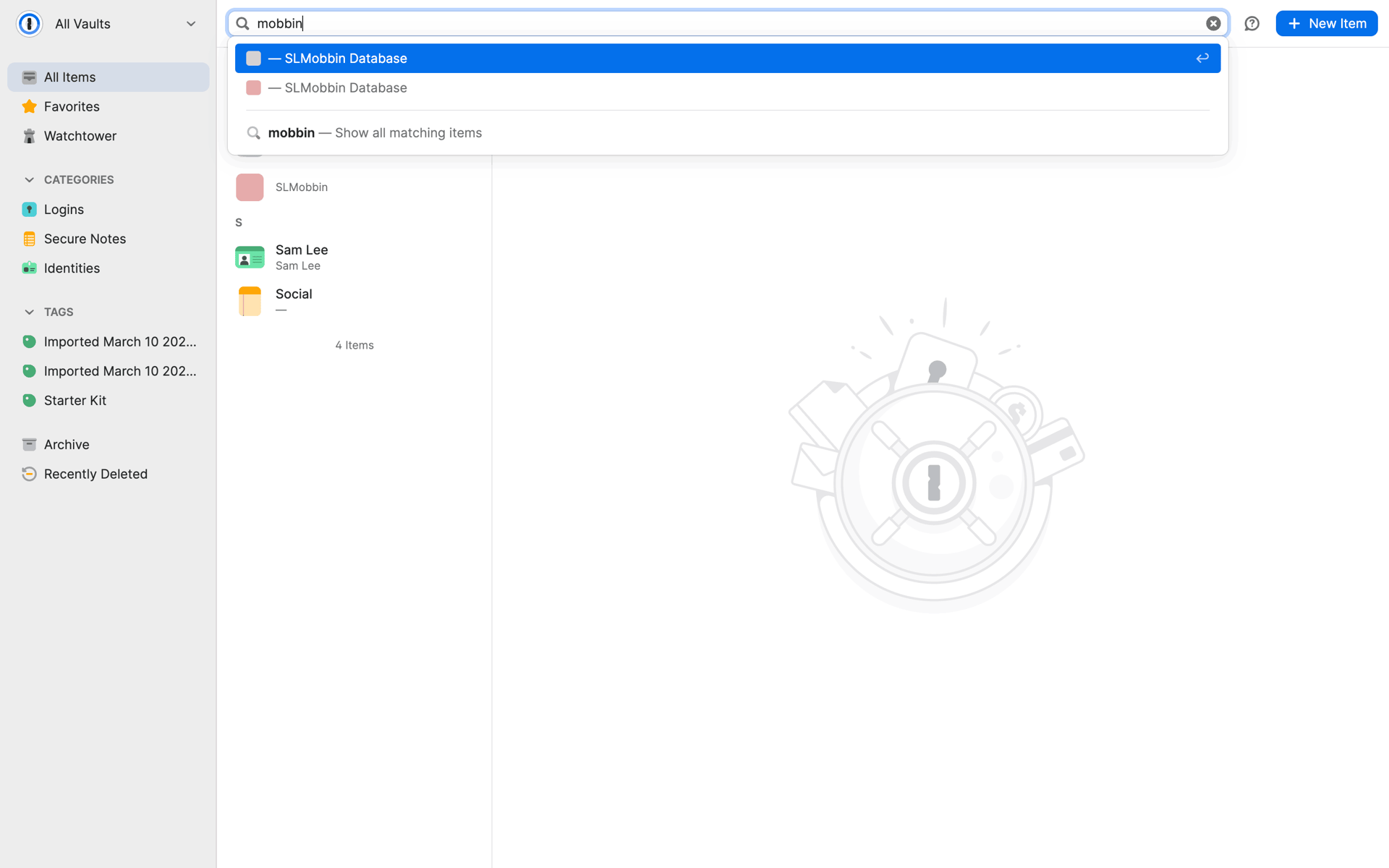Viewport: 1389px width, 868px height.
Task: Click the second Imported March 10 tag icon
Action: pyautogui.click(x=29, y=372)
